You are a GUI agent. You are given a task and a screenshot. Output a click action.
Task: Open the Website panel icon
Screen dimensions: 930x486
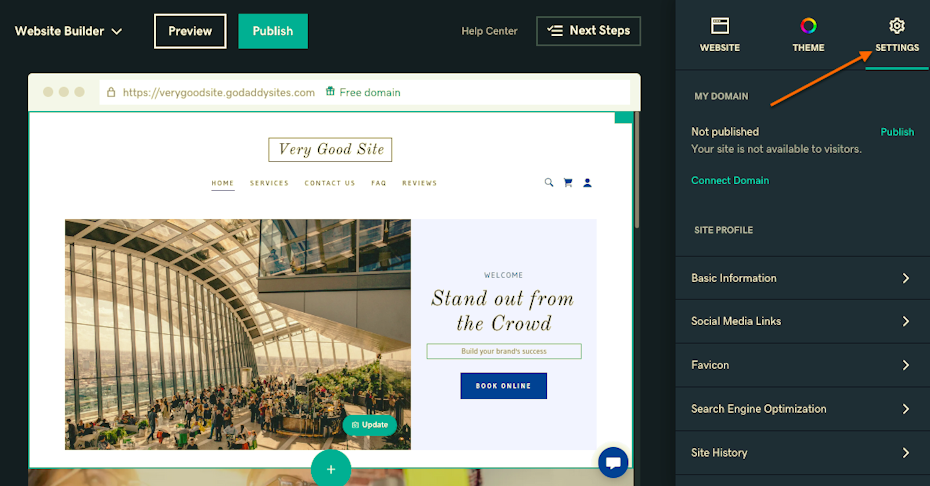pos(719,34)
